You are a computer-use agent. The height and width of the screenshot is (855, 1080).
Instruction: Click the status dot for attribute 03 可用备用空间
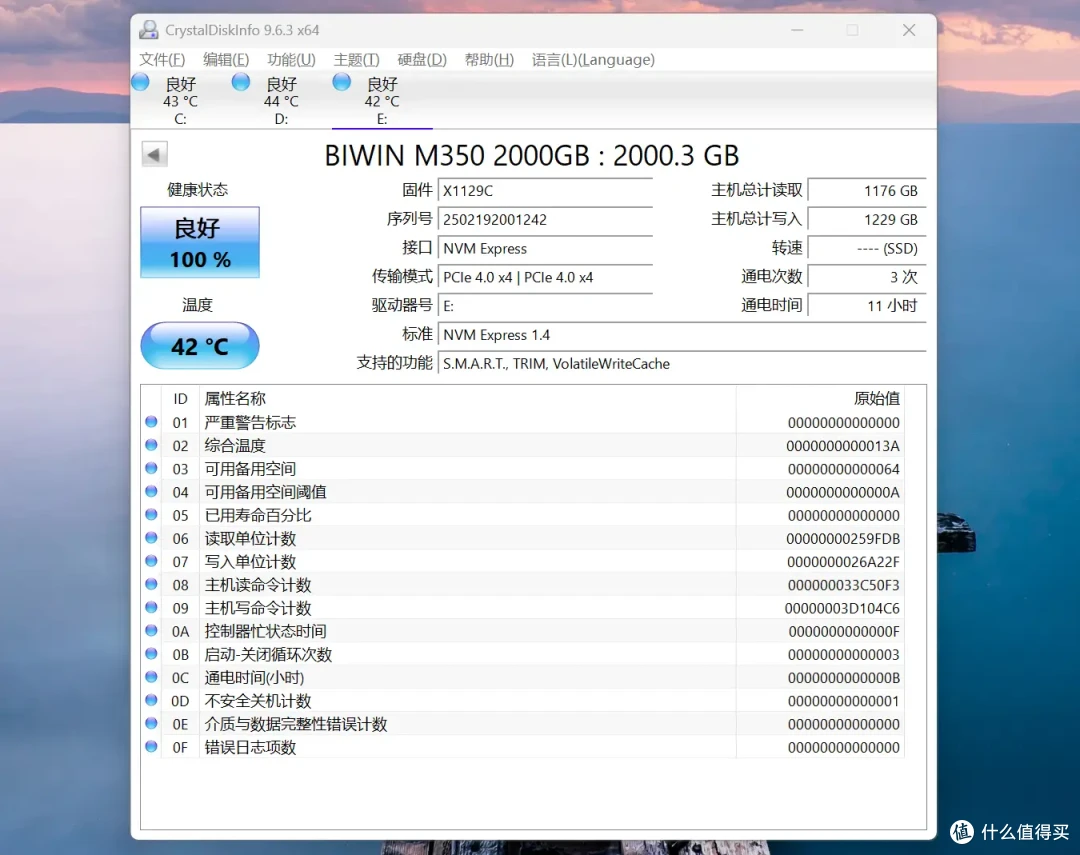click(x=152, y=468)
